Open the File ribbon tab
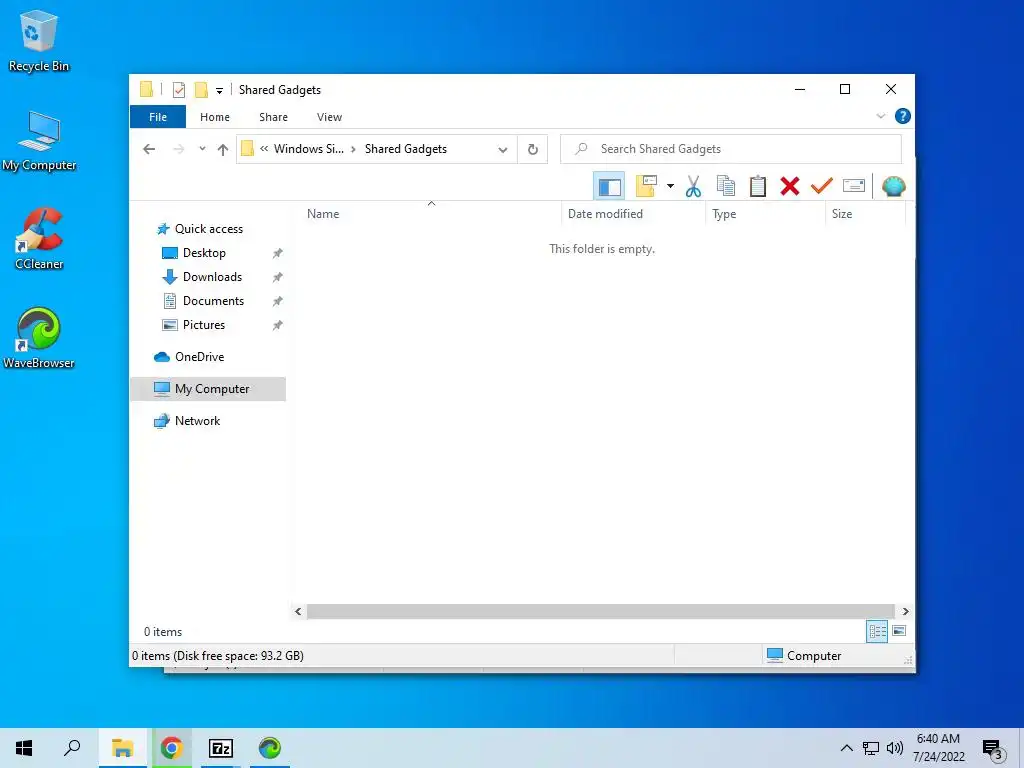 [x=158, y=117]
